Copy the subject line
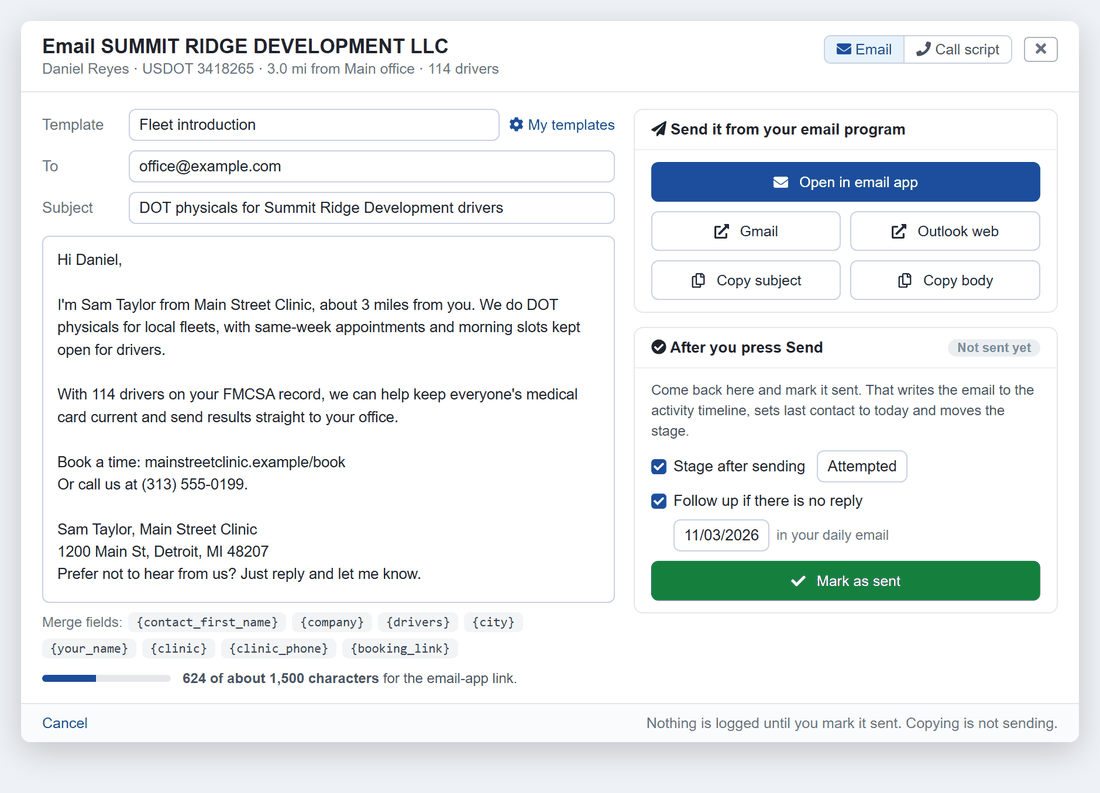This screenshot has width=1100, height=793. pyautogui.click(x=745, y=280)
